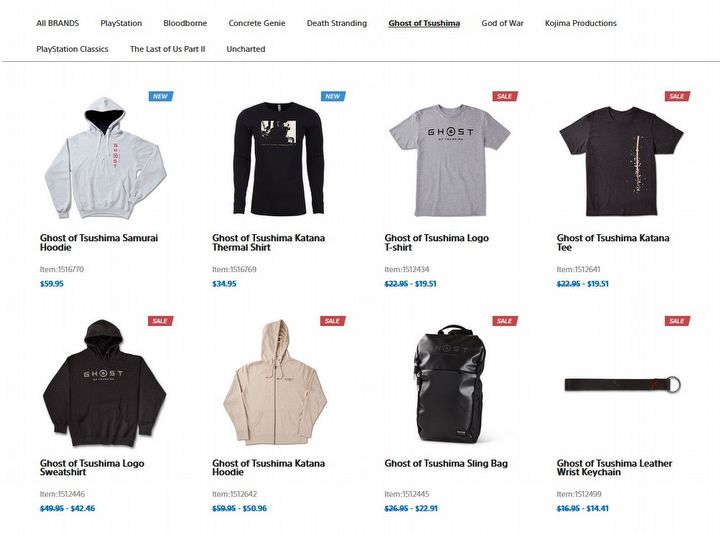Click the SALE badge on Leather Wrist Keychain

[678, 321]
